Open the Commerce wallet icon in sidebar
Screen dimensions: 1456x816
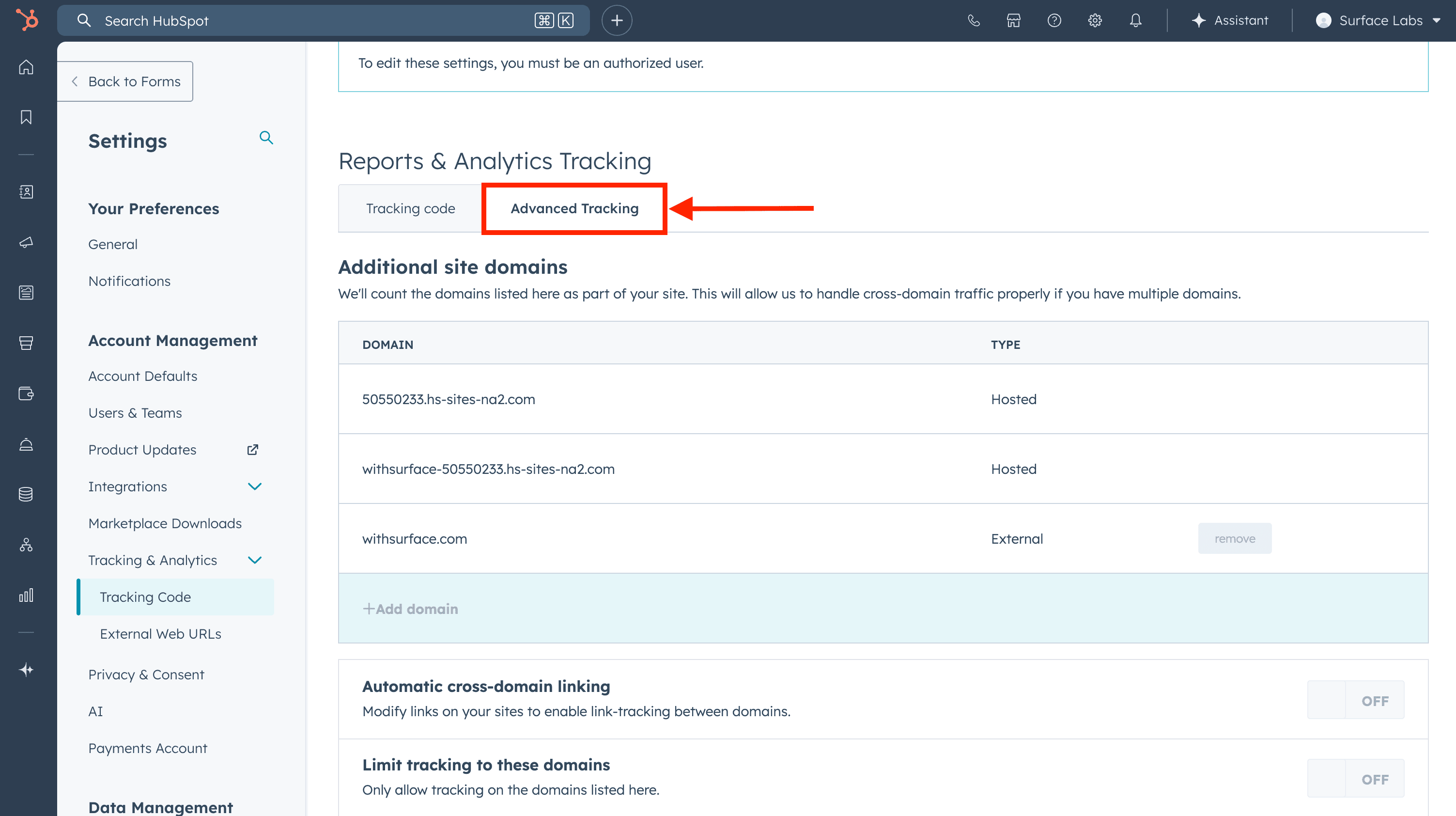pos(26,393)
